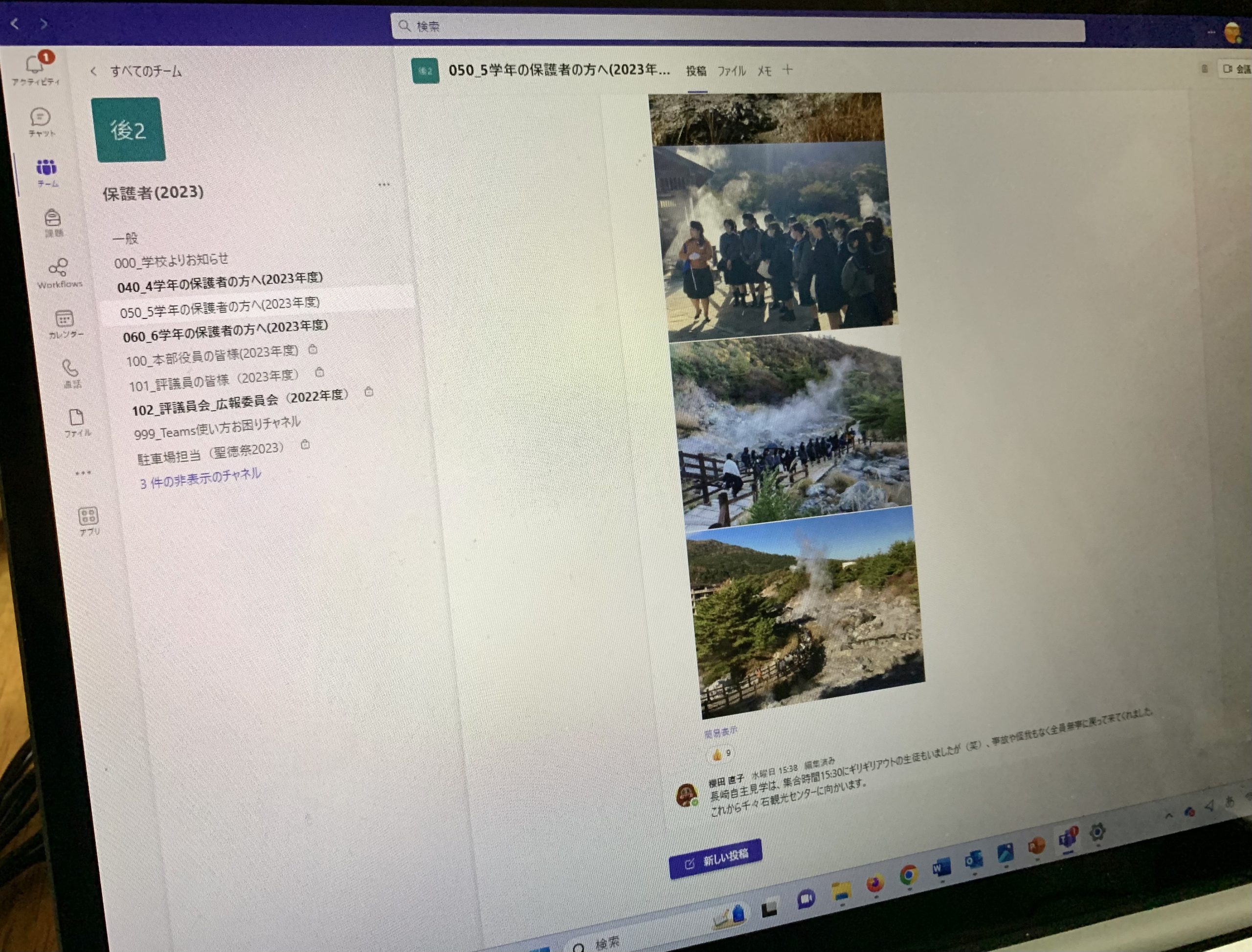The width and height of the screenshot is (1252, 952).
Task: Click the channel title 050_5学年の保護者の方へ(2023年…
Action: point(559,70)
